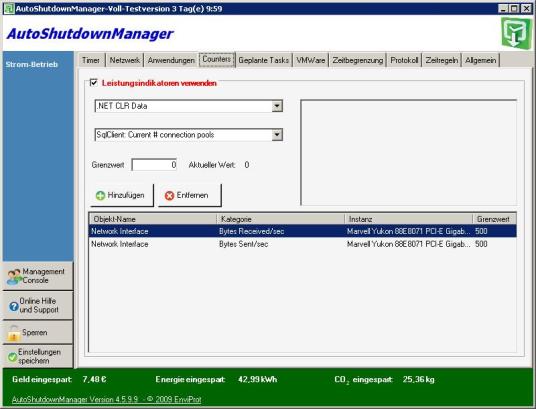Image resolution: width=536 pixels, height=409 pixels.
Task: Maximize the AutoShutdownManager window
Action: (x=514, y=9)
